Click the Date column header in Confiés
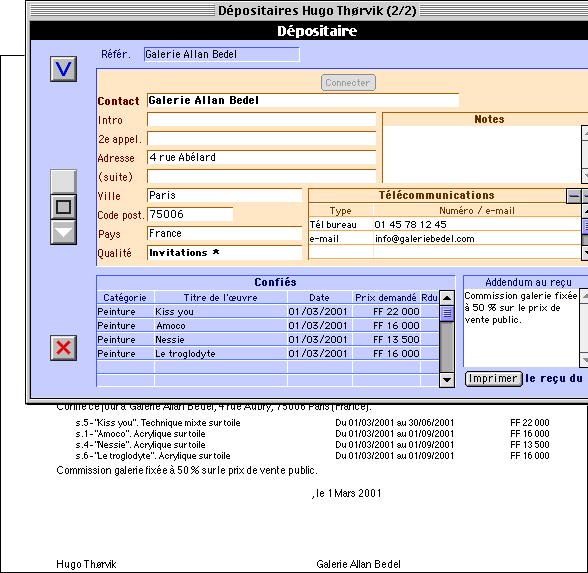Viewport: 588px width, 573px height. [320, 298]
